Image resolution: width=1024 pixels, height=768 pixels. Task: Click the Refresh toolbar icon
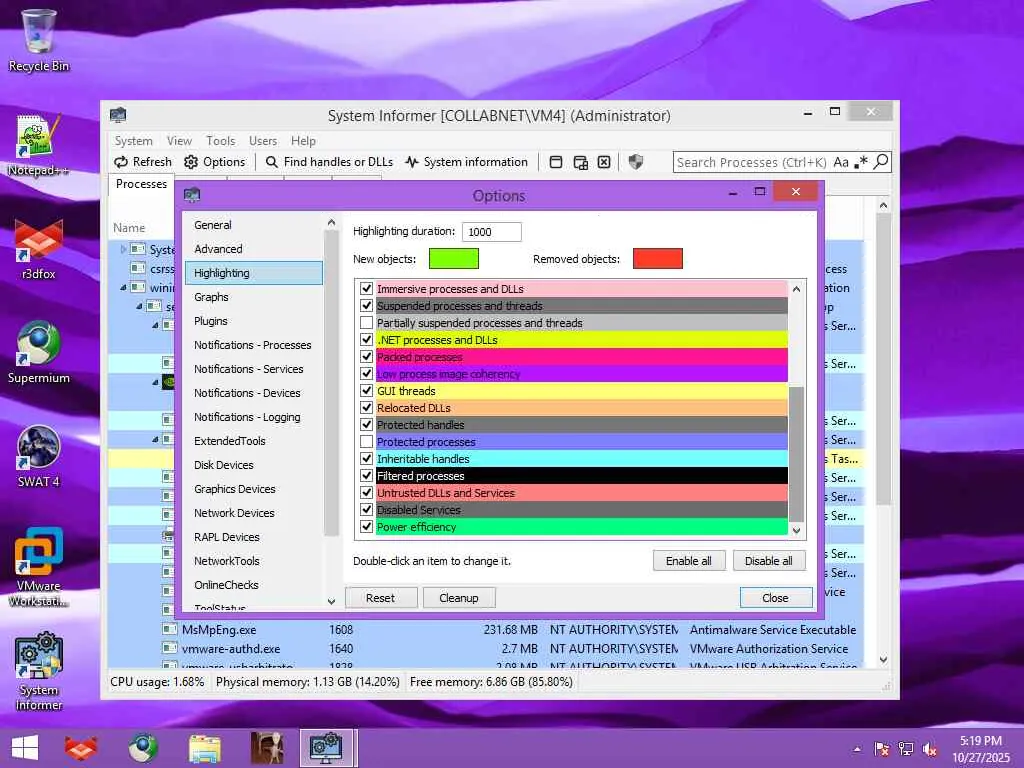click(121, 162)
